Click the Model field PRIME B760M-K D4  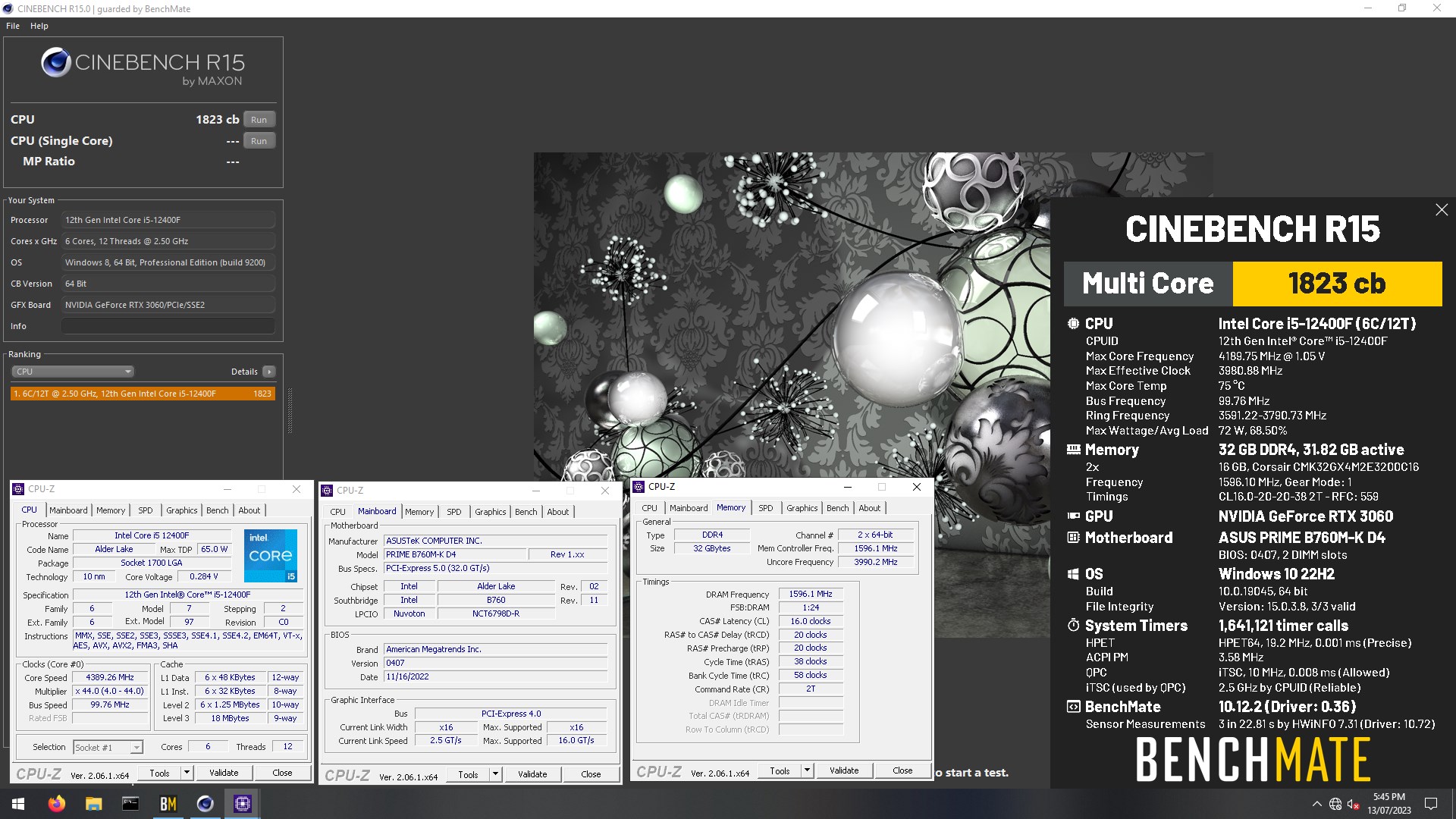455,555
